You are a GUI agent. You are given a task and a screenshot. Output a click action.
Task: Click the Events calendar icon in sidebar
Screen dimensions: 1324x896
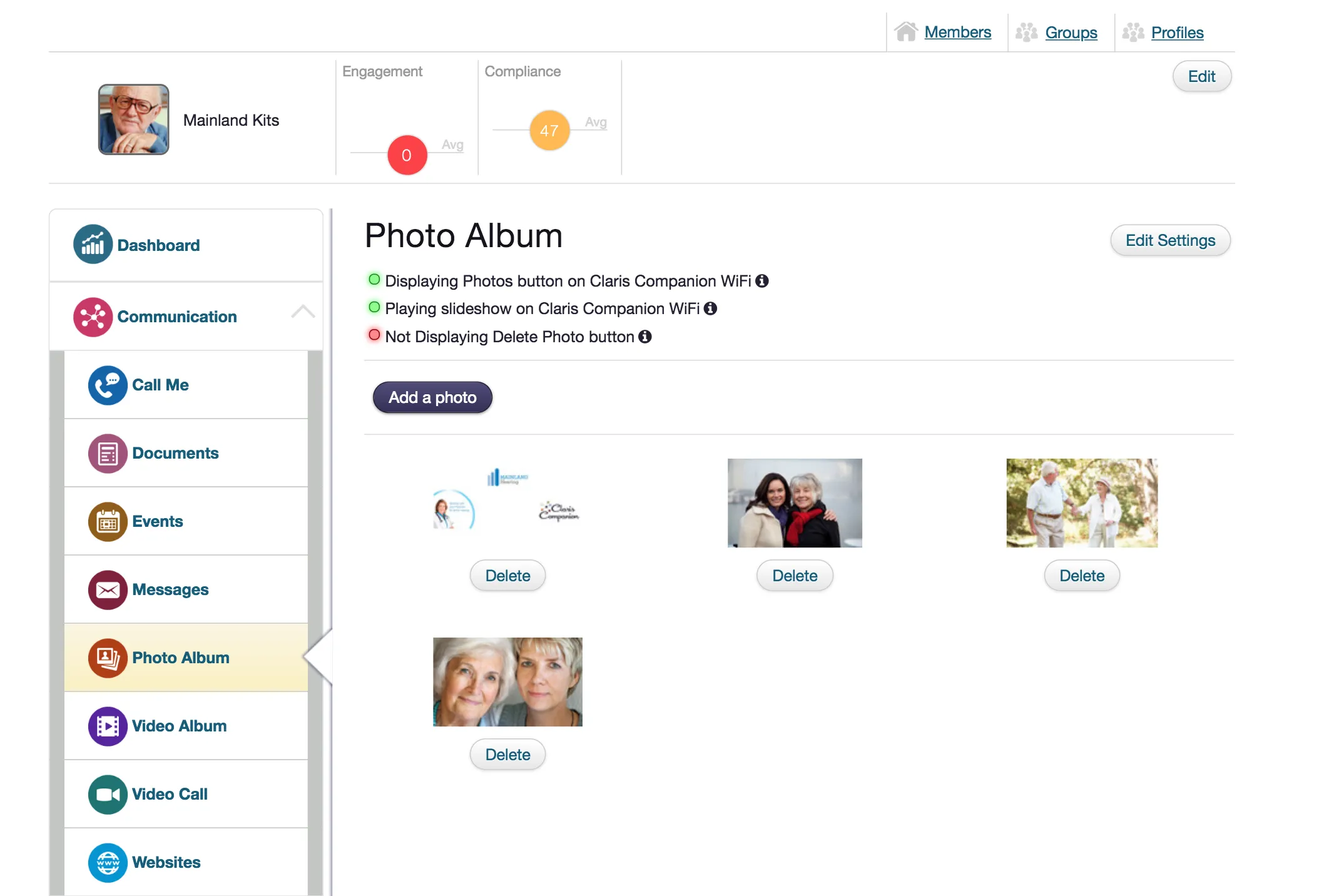click(x=107, y=520)
